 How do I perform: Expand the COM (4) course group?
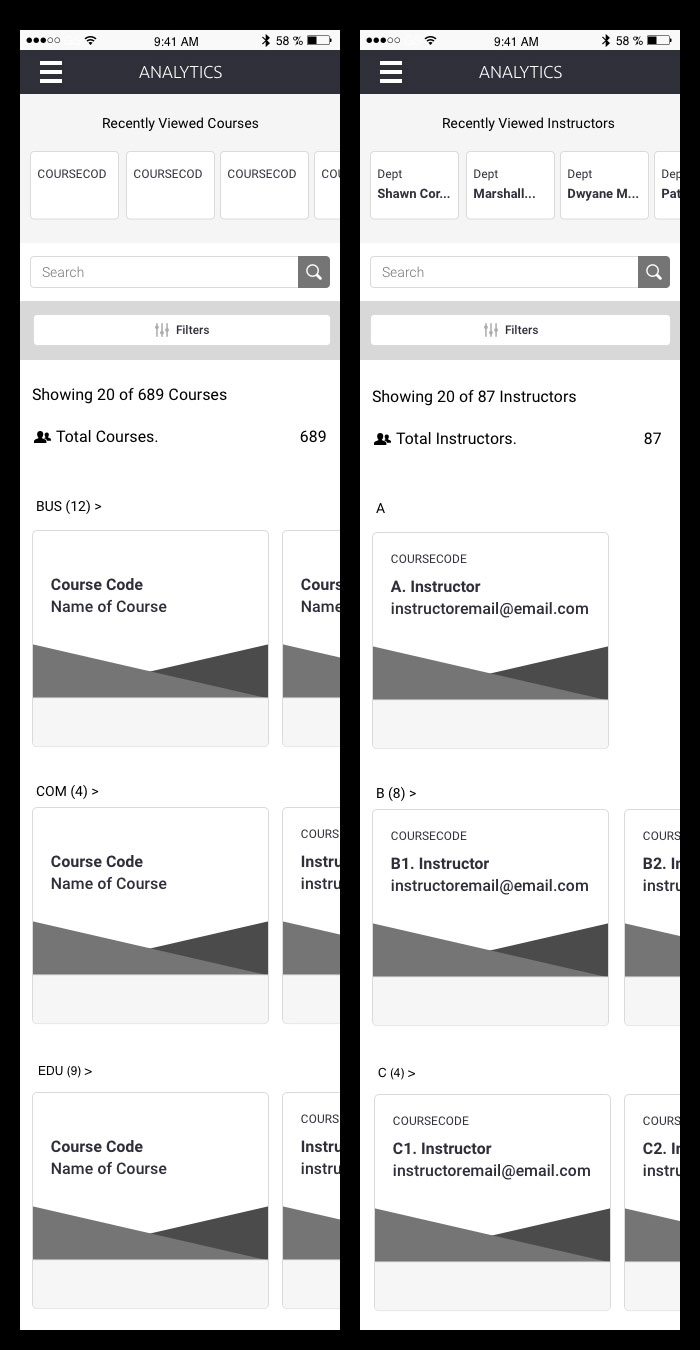point(67,791)
